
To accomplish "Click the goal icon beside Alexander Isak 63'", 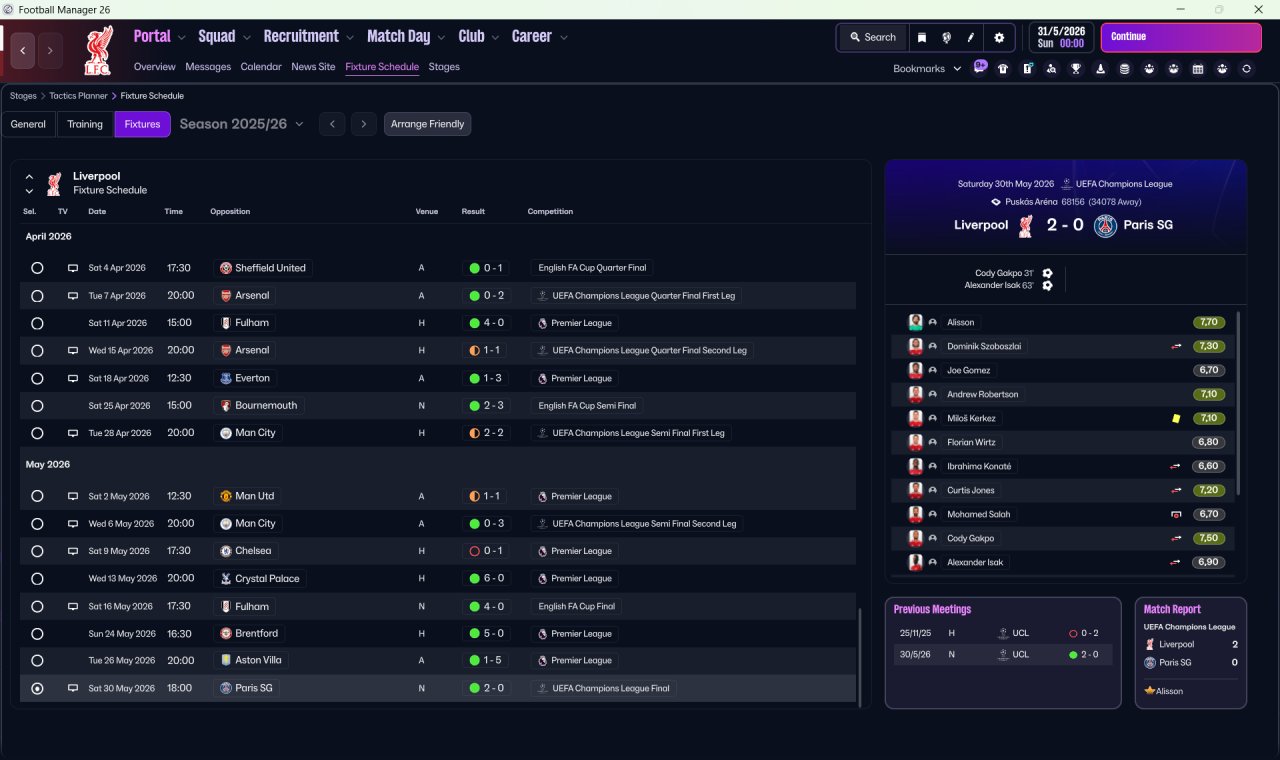I will coord(1047,286).
